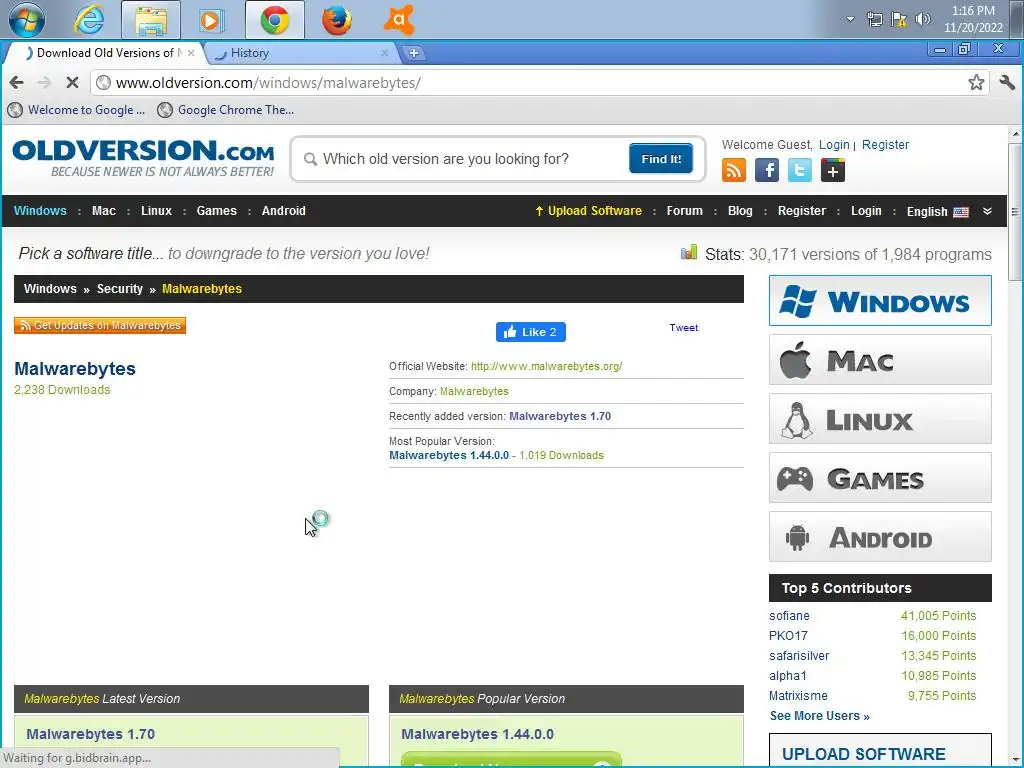Viewport: 1024px width, 768px height.
Task: Open Windows Explorer from the taskbar
Action: tap(151, 20)
